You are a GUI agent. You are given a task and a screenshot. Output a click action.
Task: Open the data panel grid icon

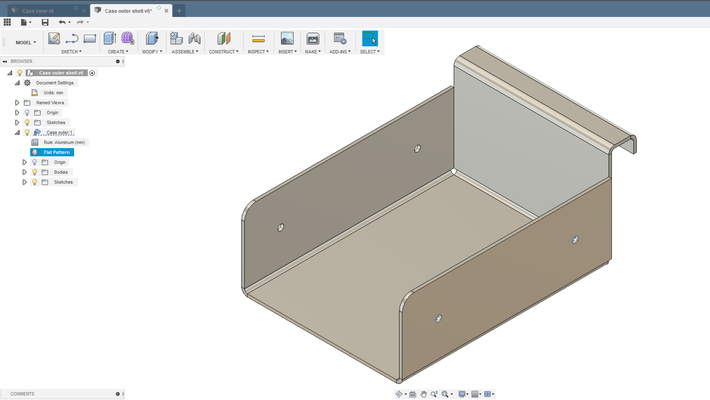coord(8,22)
